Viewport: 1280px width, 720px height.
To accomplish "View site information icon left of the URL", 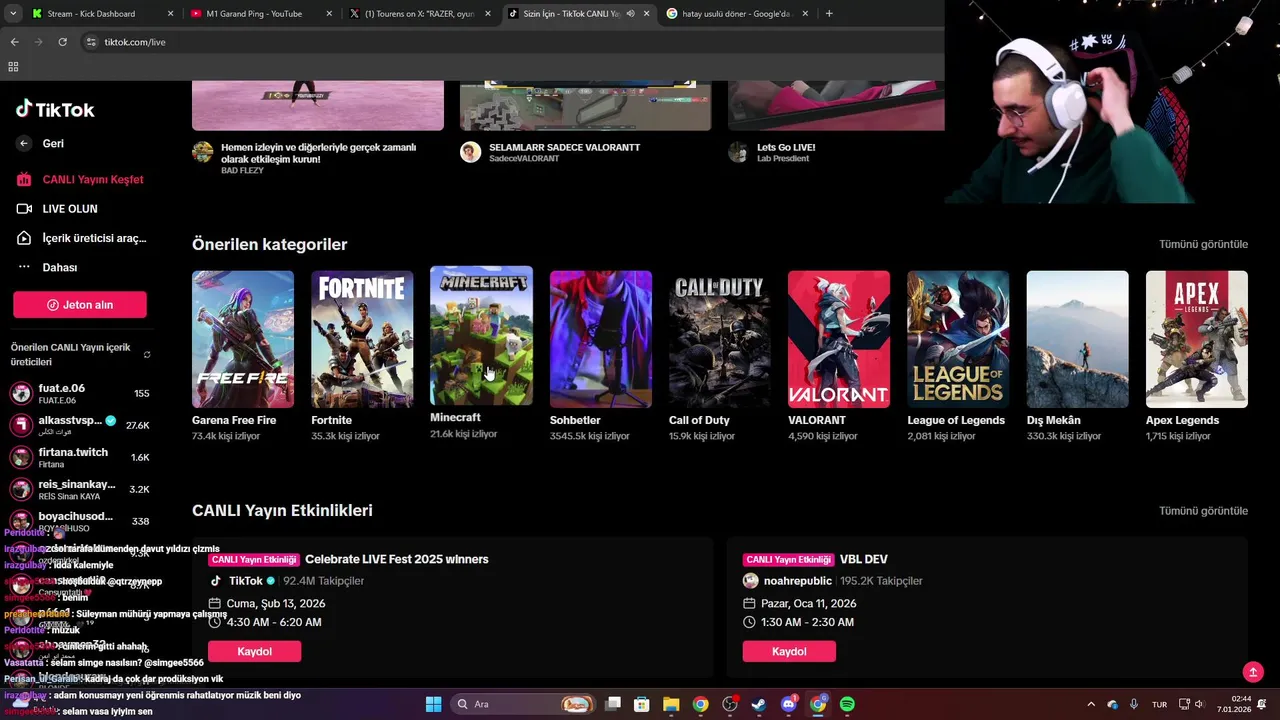I will click(91, 42).
